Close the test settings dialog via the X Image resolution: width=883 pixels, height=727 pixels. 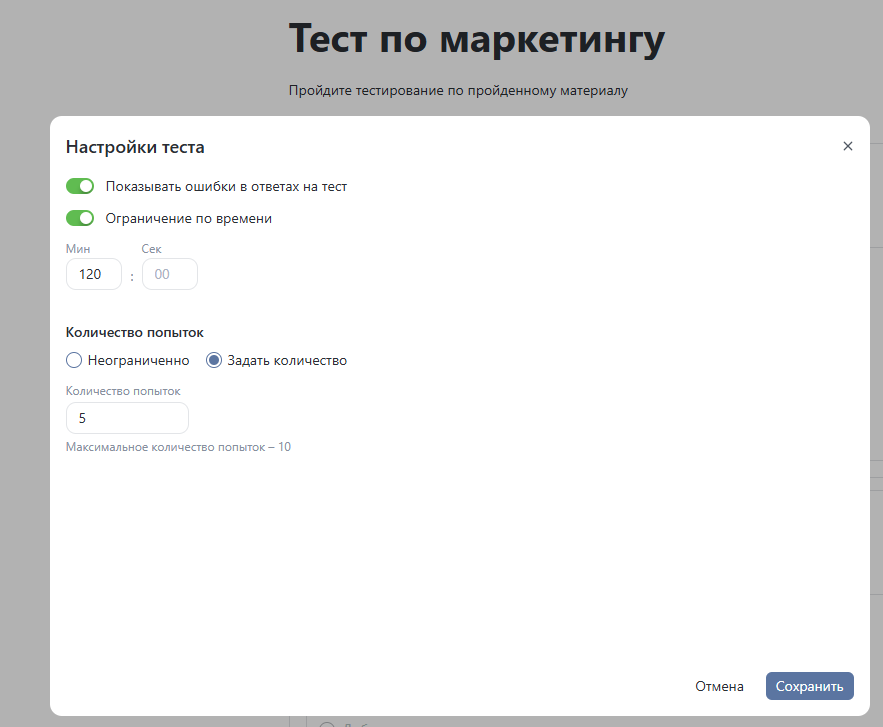[x=847, y=146]
